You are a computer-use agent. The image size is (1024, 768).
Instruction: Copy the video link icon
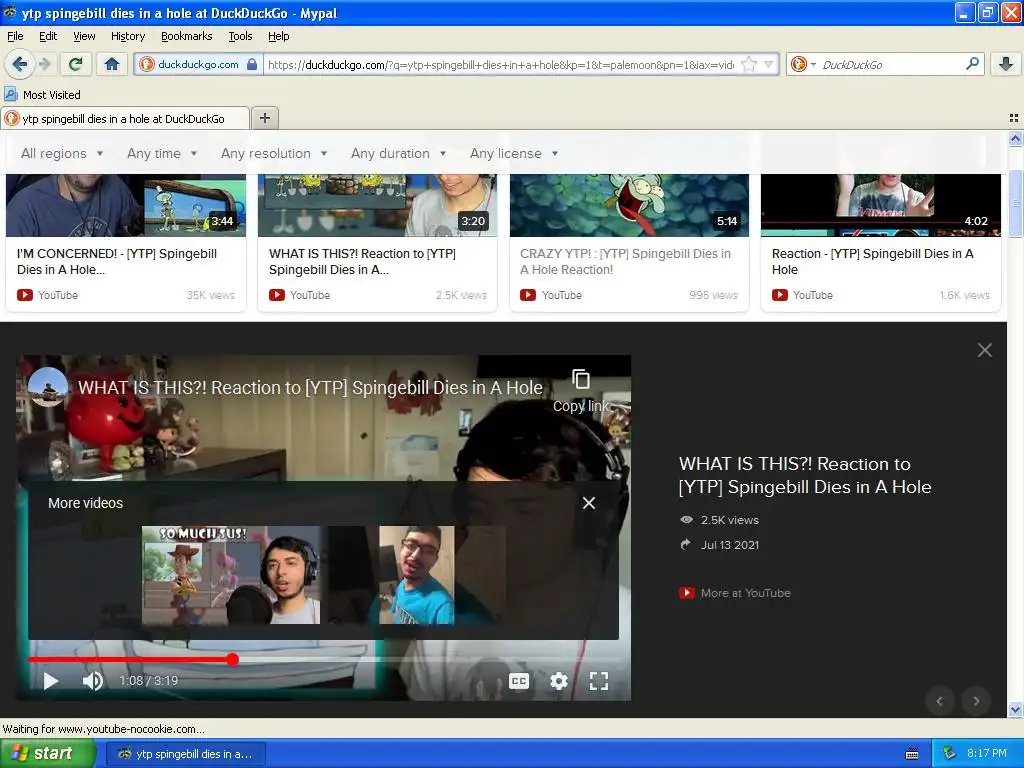pyautogui.click(x=581, y=379)
